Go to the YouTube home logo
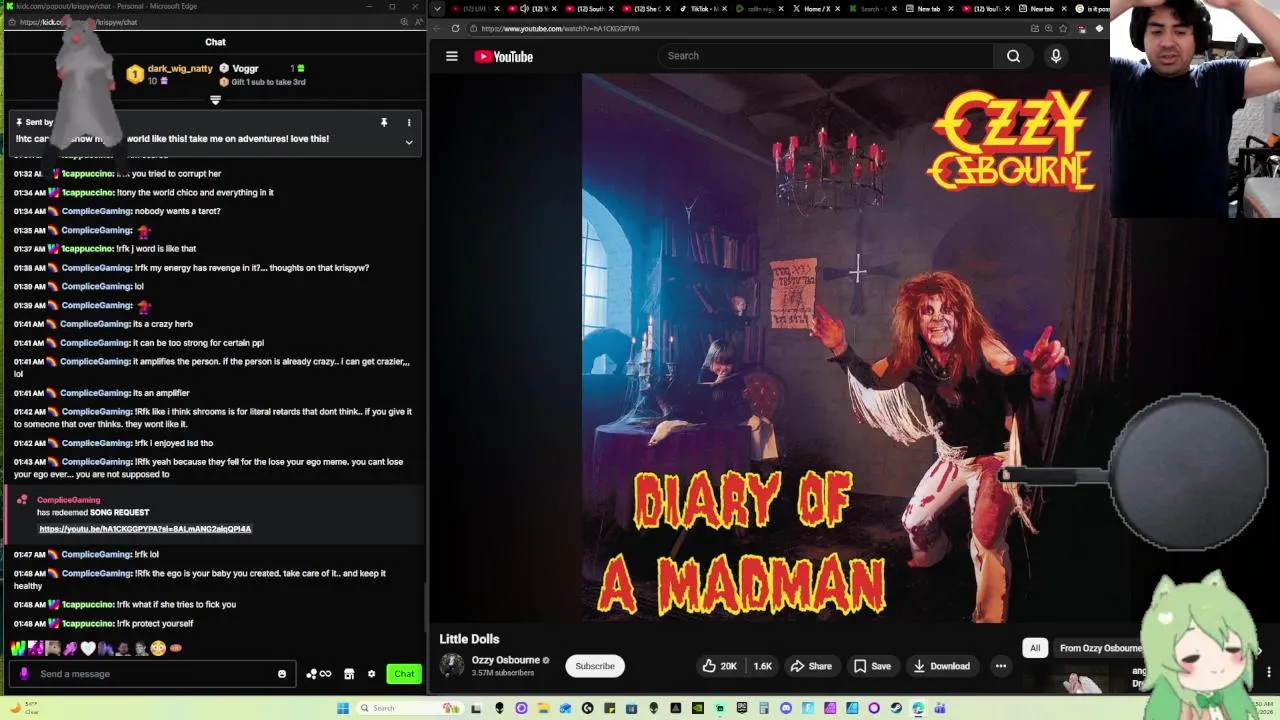The image size is (1280, 720). 503,56
